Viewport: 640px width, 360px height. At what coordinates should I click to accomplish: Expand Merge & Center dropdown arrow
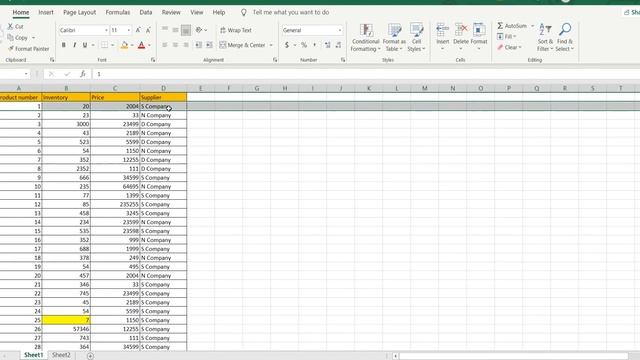click(271, 45)
